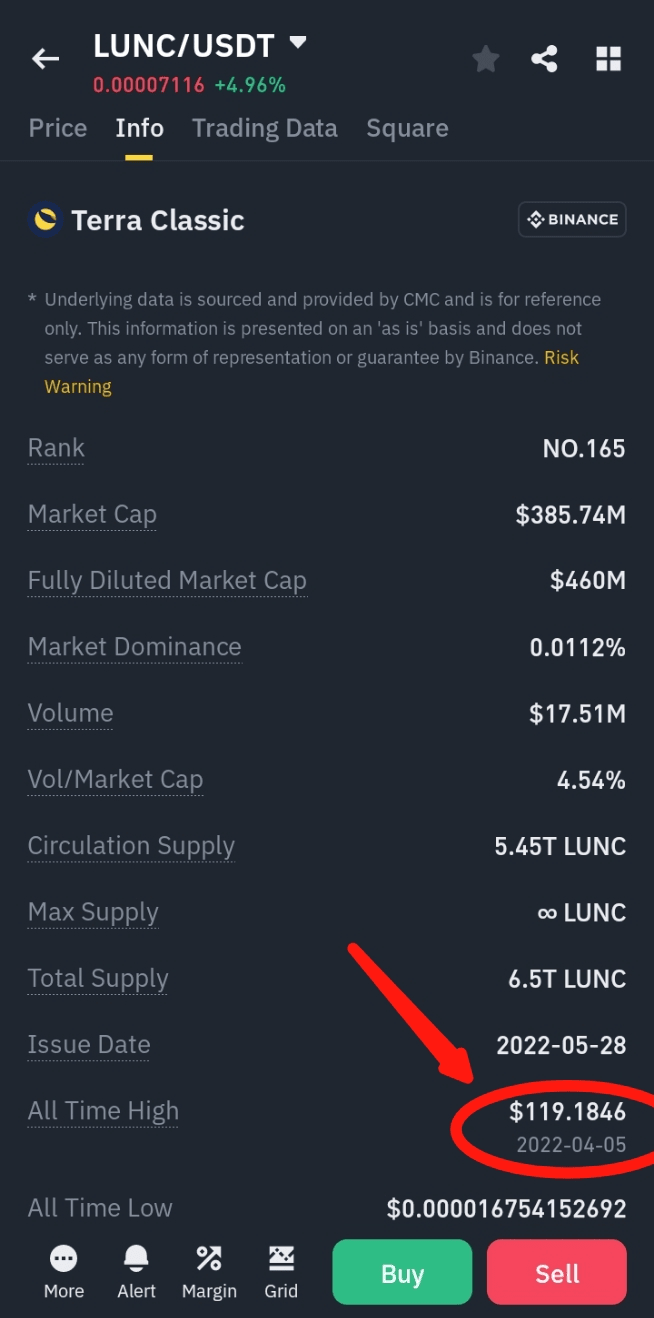The height and width of the screenshot is (1318, 654).
Task: Toggle the favorite star icon
Action: tap(486, 59)
